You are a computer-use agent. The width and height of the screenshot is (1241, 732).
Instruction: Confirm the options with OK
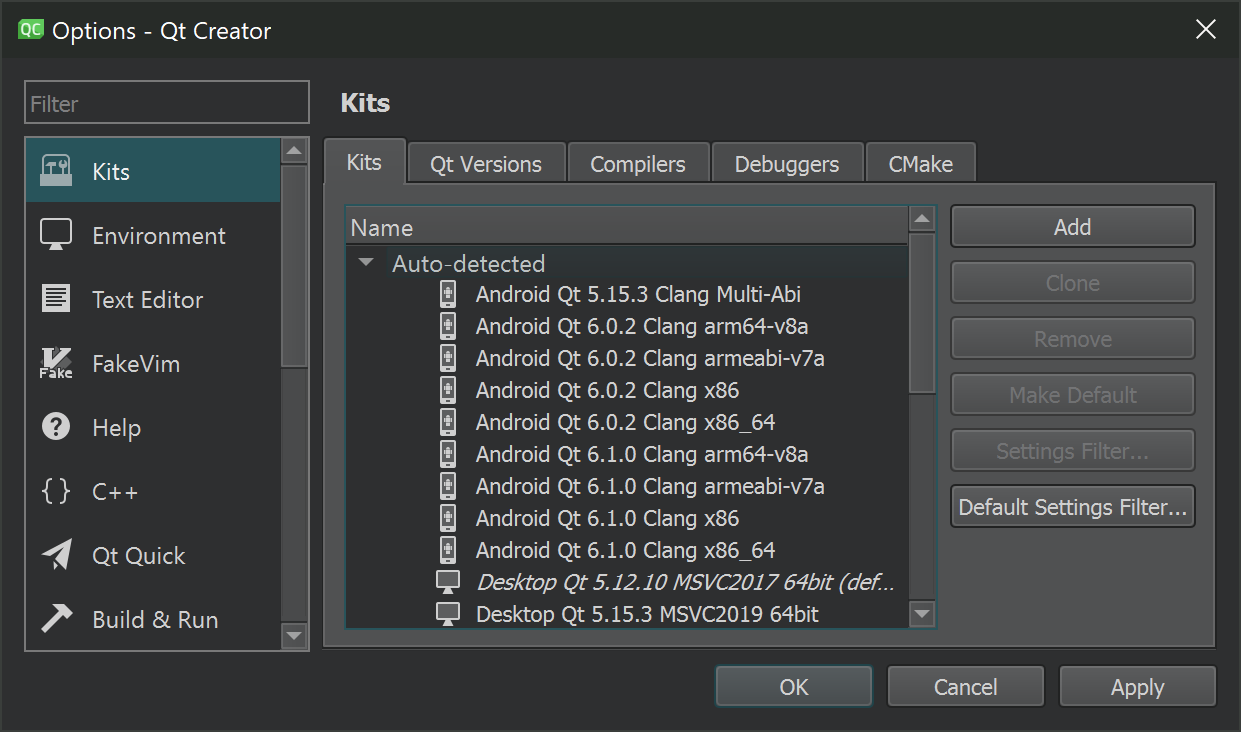[794, 687]
